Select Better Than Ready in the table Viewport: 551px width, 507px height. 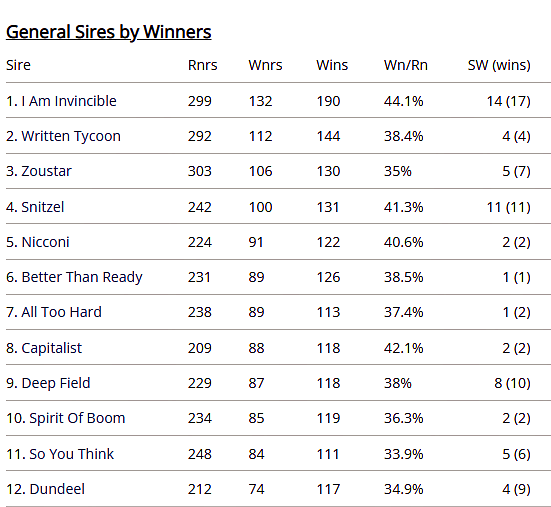[82, 277]
